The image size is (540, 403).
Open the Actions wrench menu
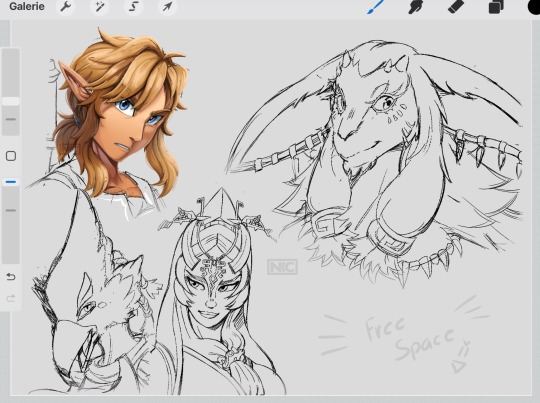pyautogui.click(x=65, y=7)
